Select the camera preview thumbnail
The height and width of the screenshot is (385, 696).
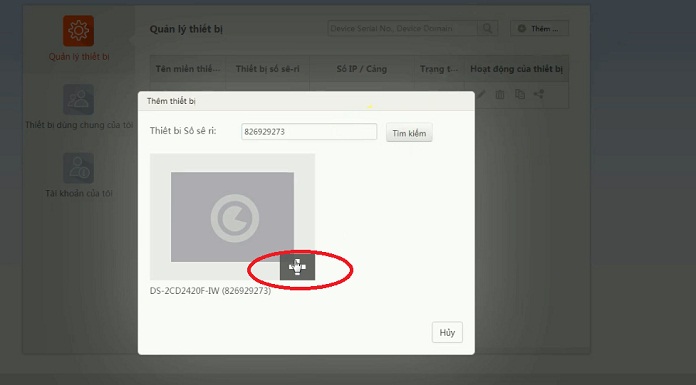232,217
